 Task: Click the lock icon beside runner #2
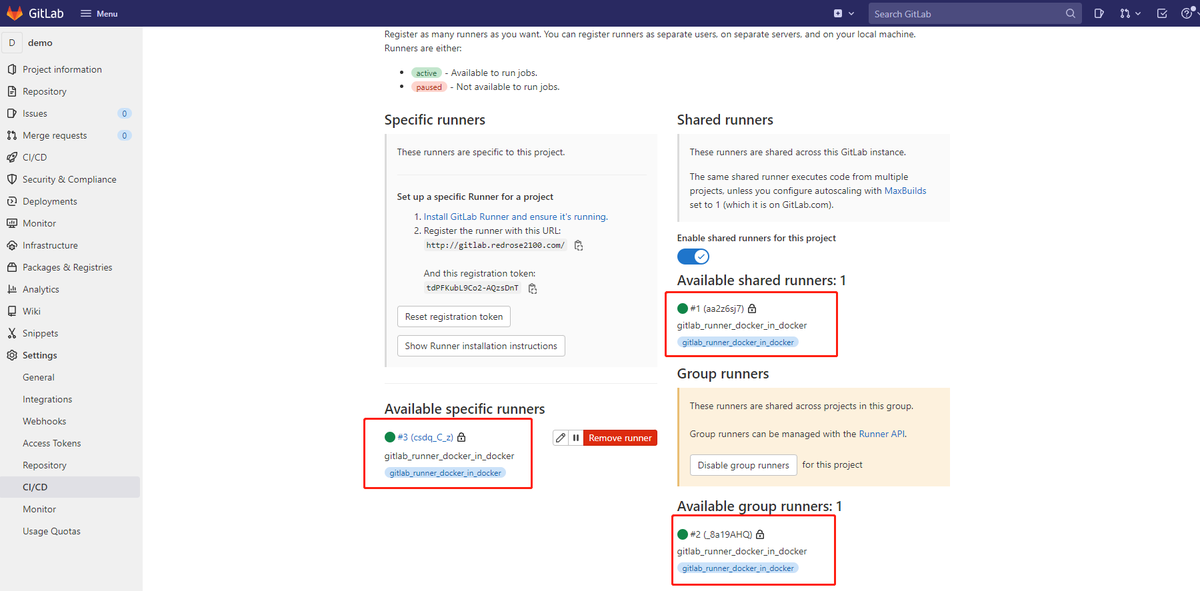(x=760, y=534)
